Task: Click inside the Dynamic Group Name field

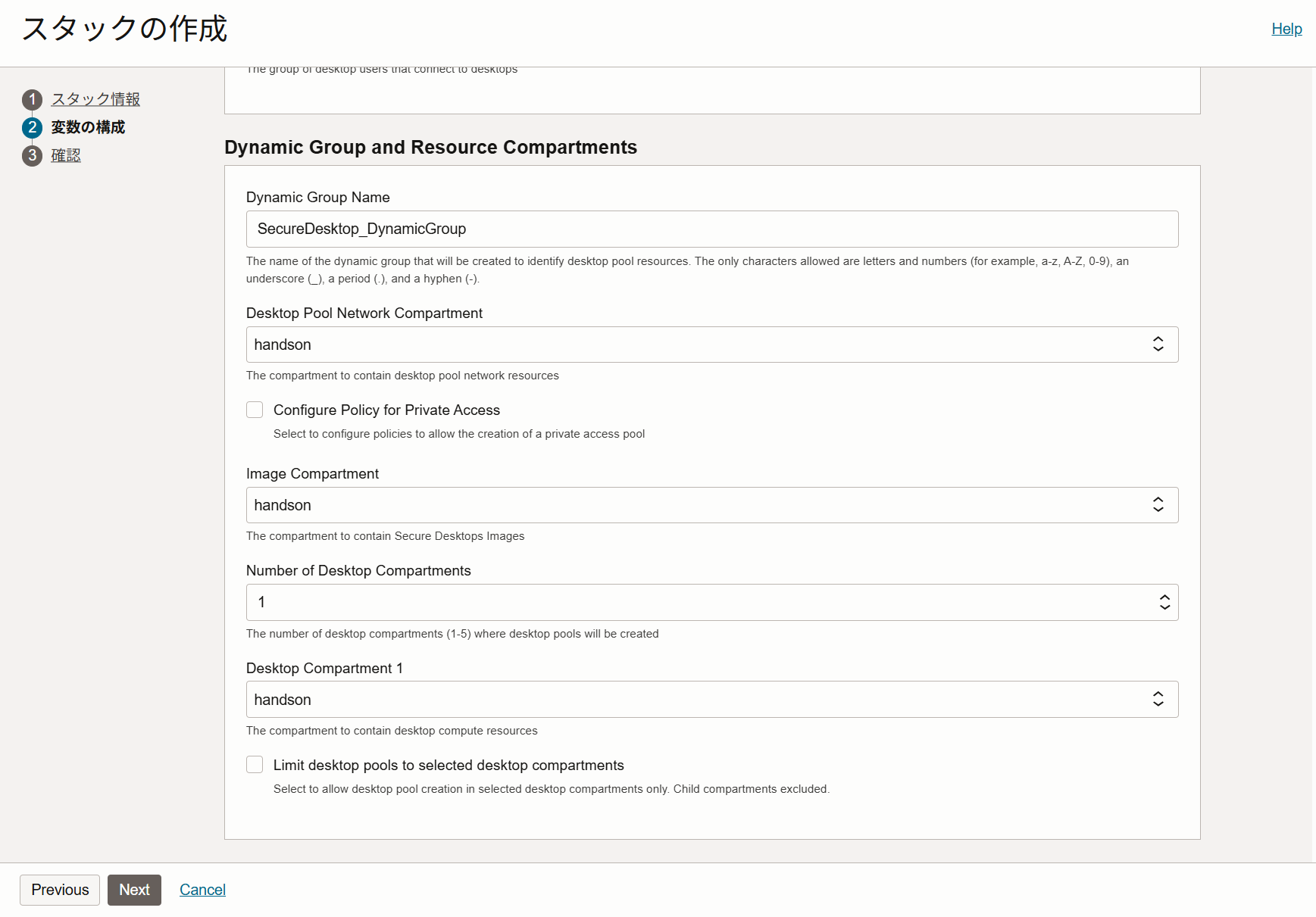Action: [711, 229]
